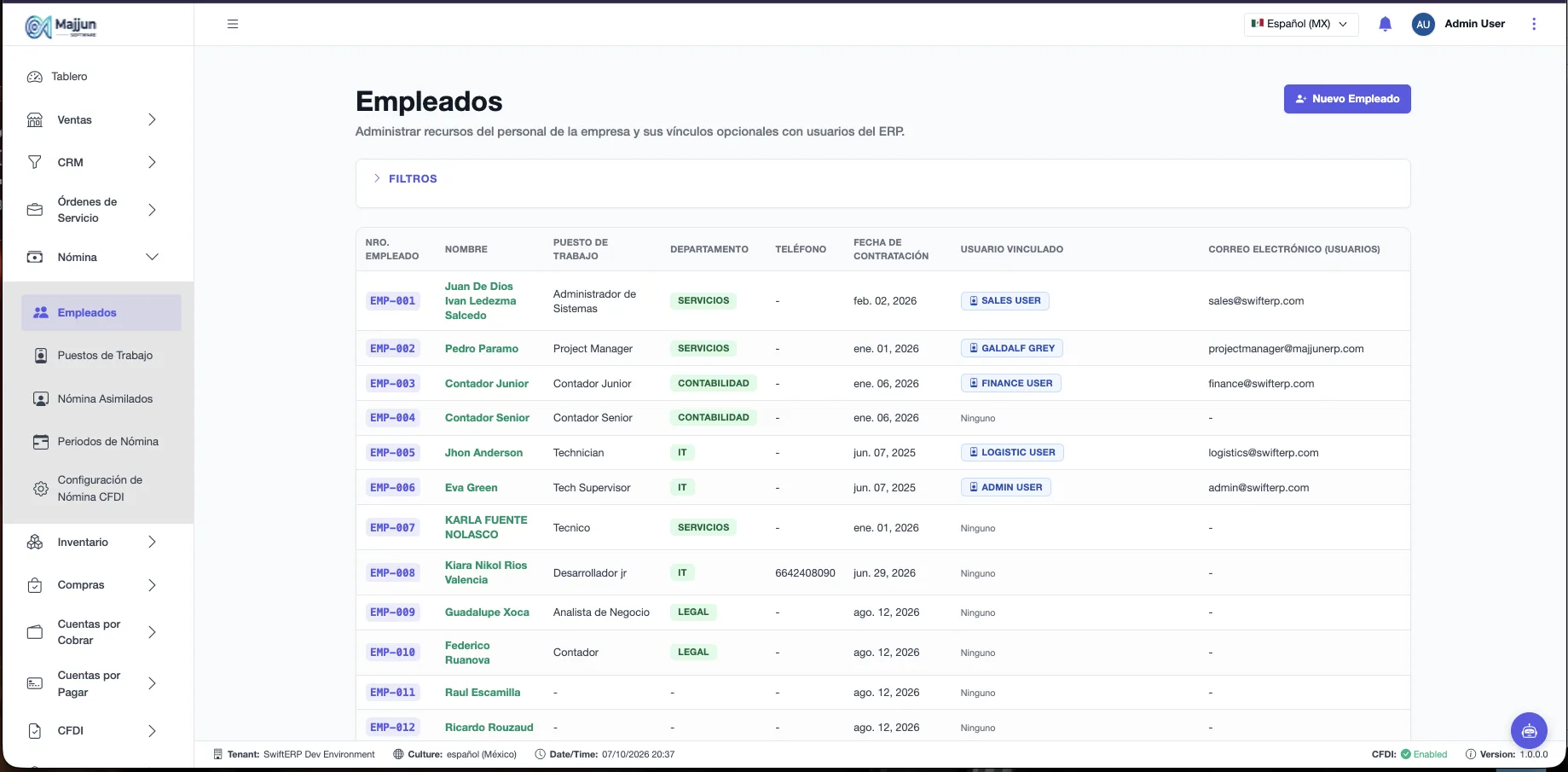Expand the Compras menu chevron

(152, 585)
